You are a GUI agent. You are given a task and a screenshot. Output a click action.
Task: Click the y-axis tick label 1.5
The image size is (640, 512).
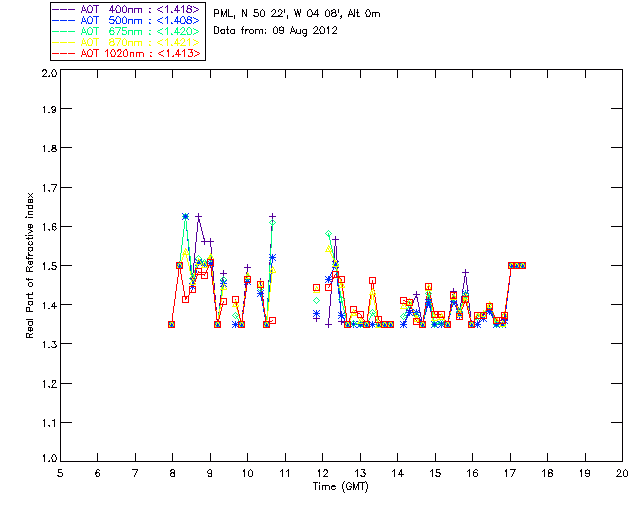pos(49,266)
